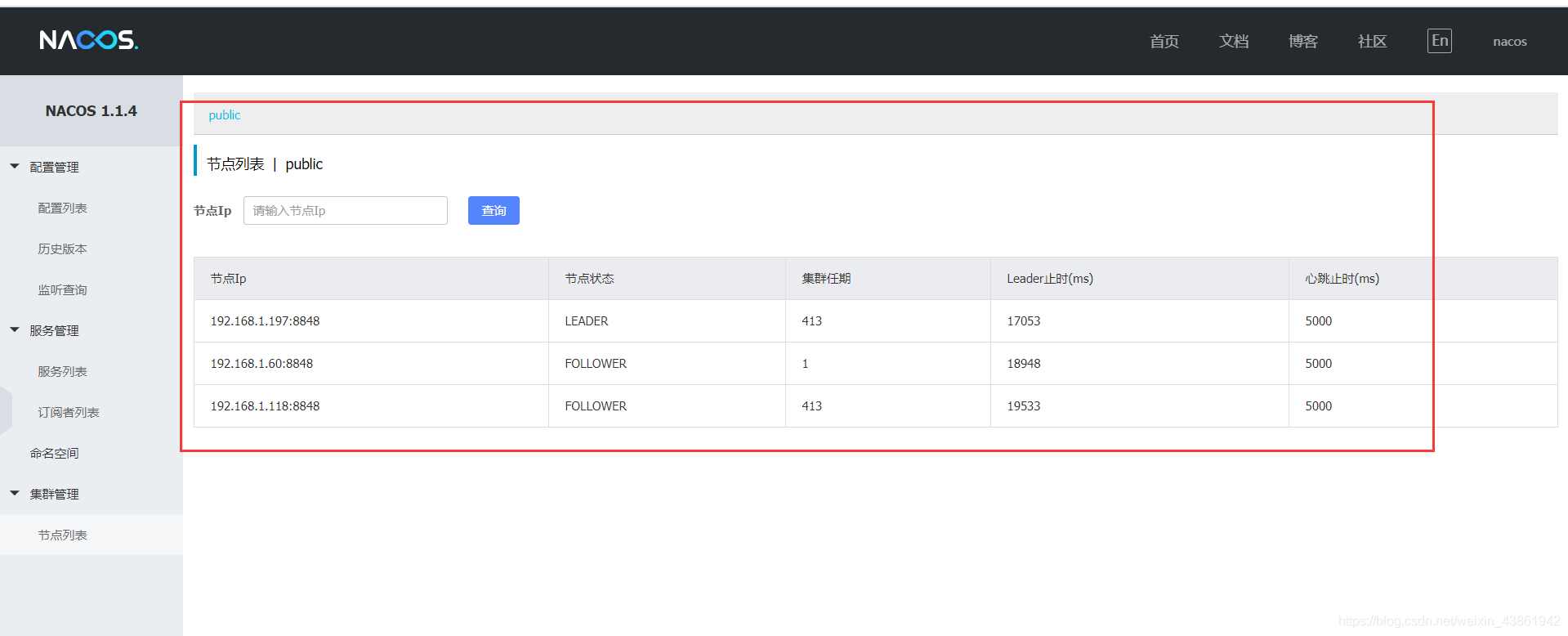
Task: Collapse the 集群管理 menu arrow
Action: [x=15, y=494]
